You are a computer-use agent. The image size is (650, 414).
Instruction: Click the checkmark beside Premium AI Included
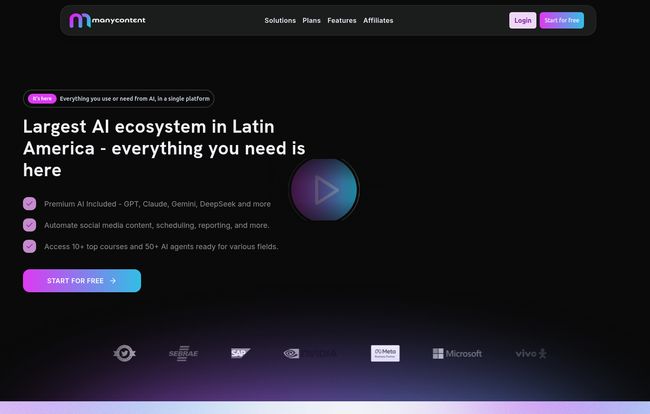pyautogui.click(x=30, y=203)
